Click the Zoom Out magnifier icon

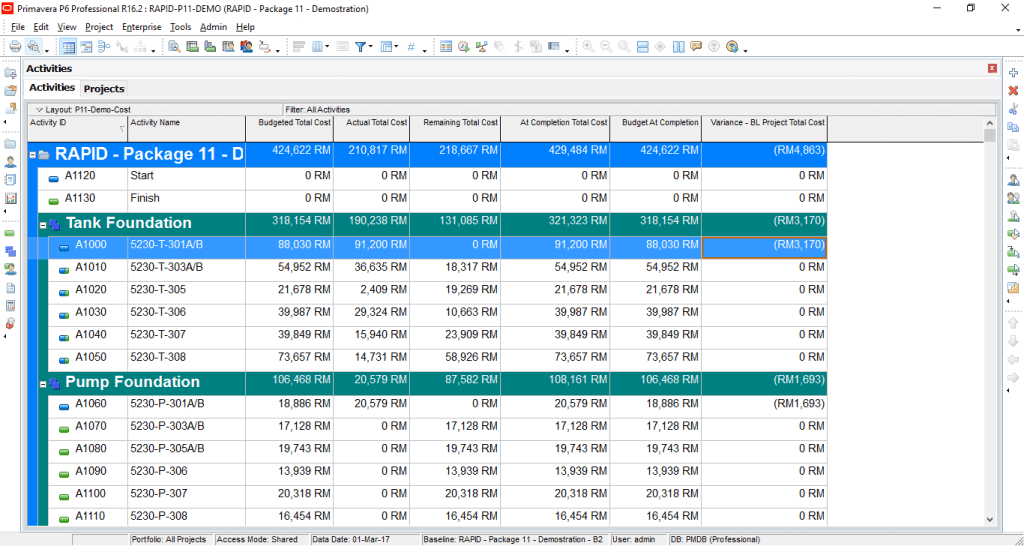coord(606,46)
